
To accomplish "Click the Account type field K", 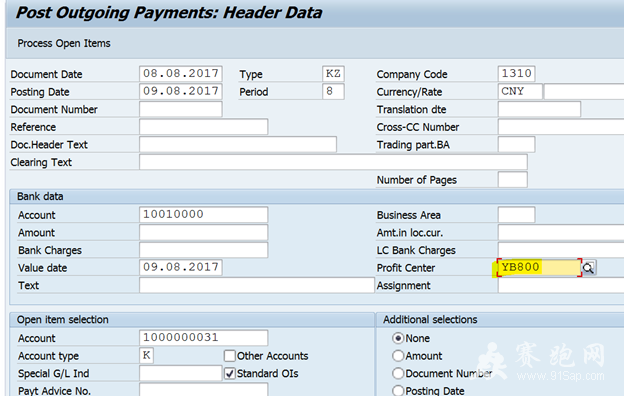I will point(146,355).
